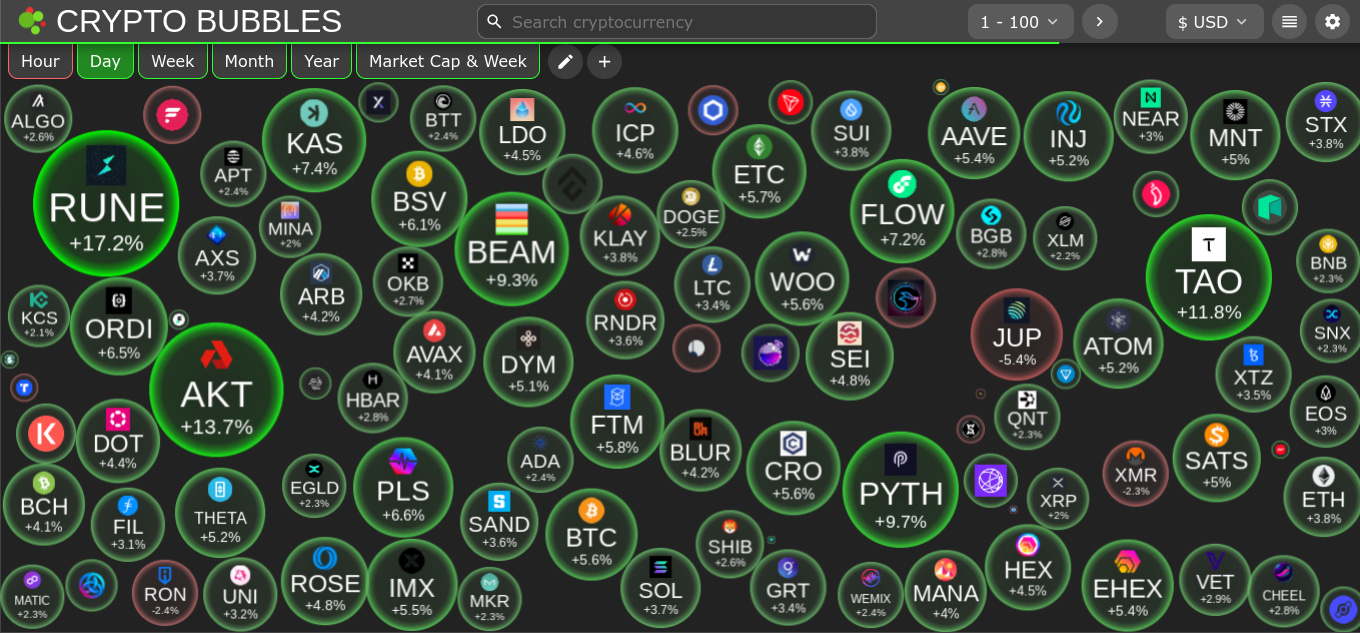Select the UNI bubble
Image resolution: width=1360 pixels, height=633 pixels.
point(240,594)
